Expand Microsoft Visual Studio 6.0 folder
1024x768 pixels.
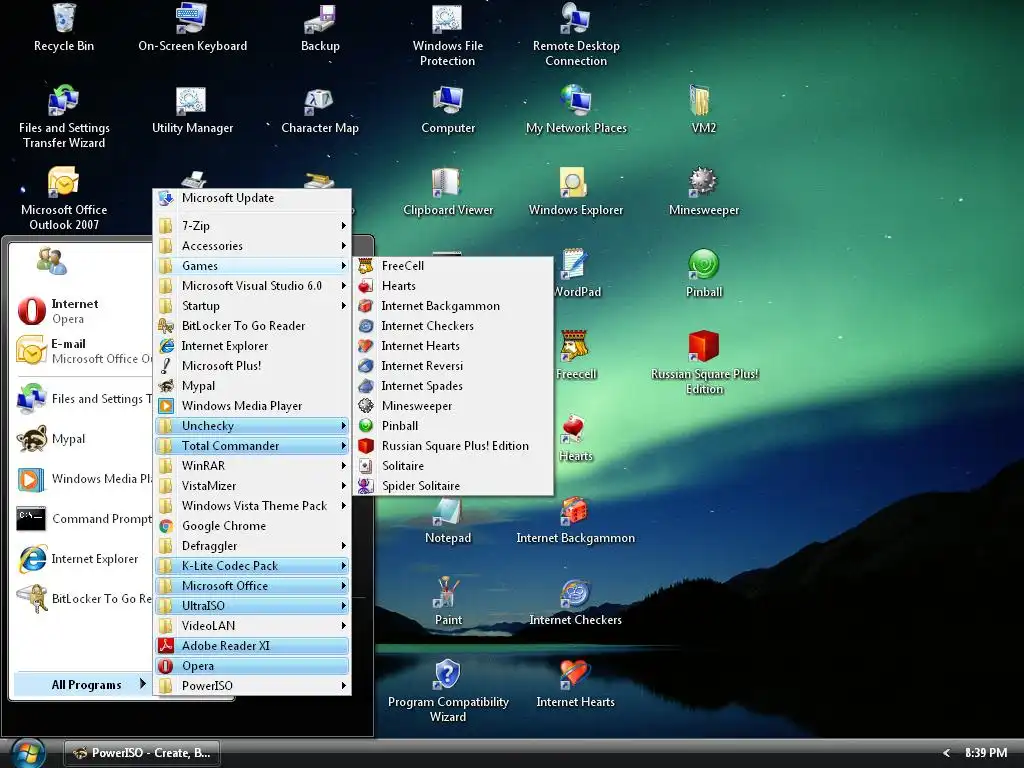252,286
